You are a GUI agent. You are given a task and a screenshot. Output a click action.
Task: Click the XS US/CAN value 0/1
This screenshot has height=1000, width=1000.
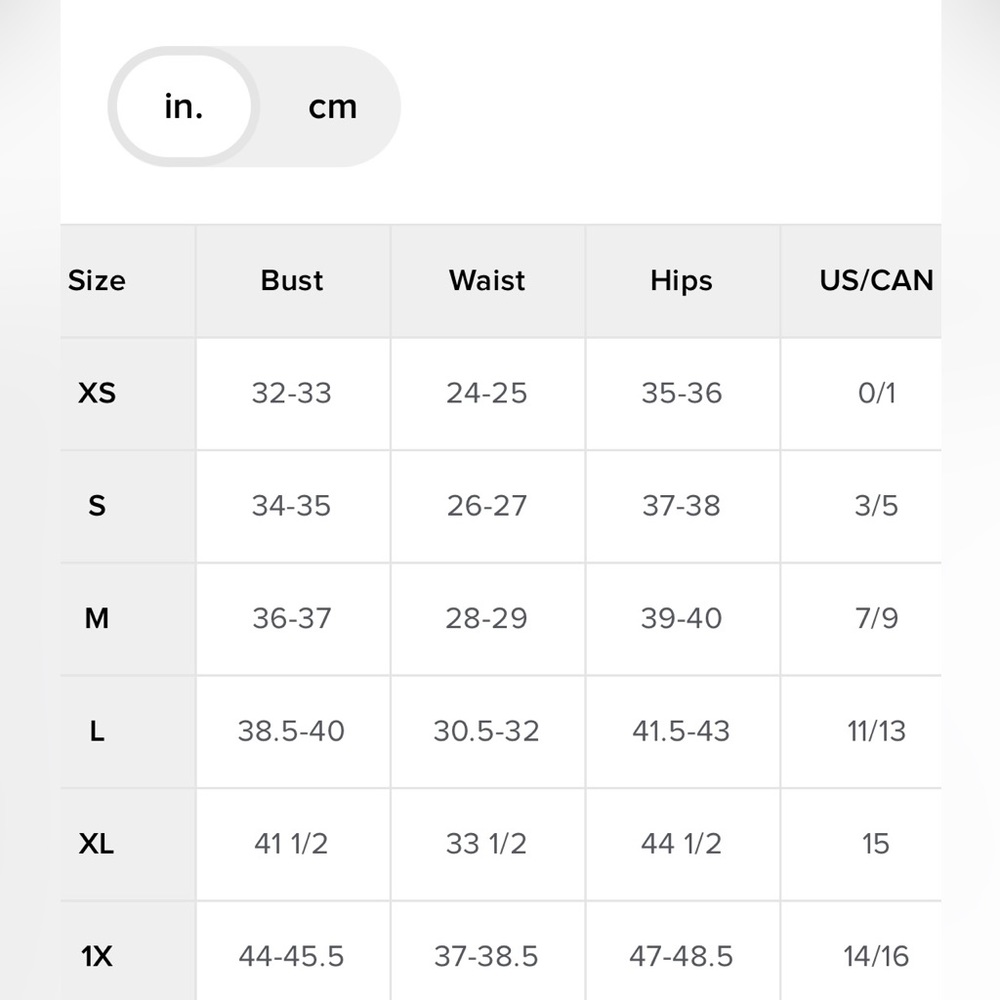click(x=876, y=393)
